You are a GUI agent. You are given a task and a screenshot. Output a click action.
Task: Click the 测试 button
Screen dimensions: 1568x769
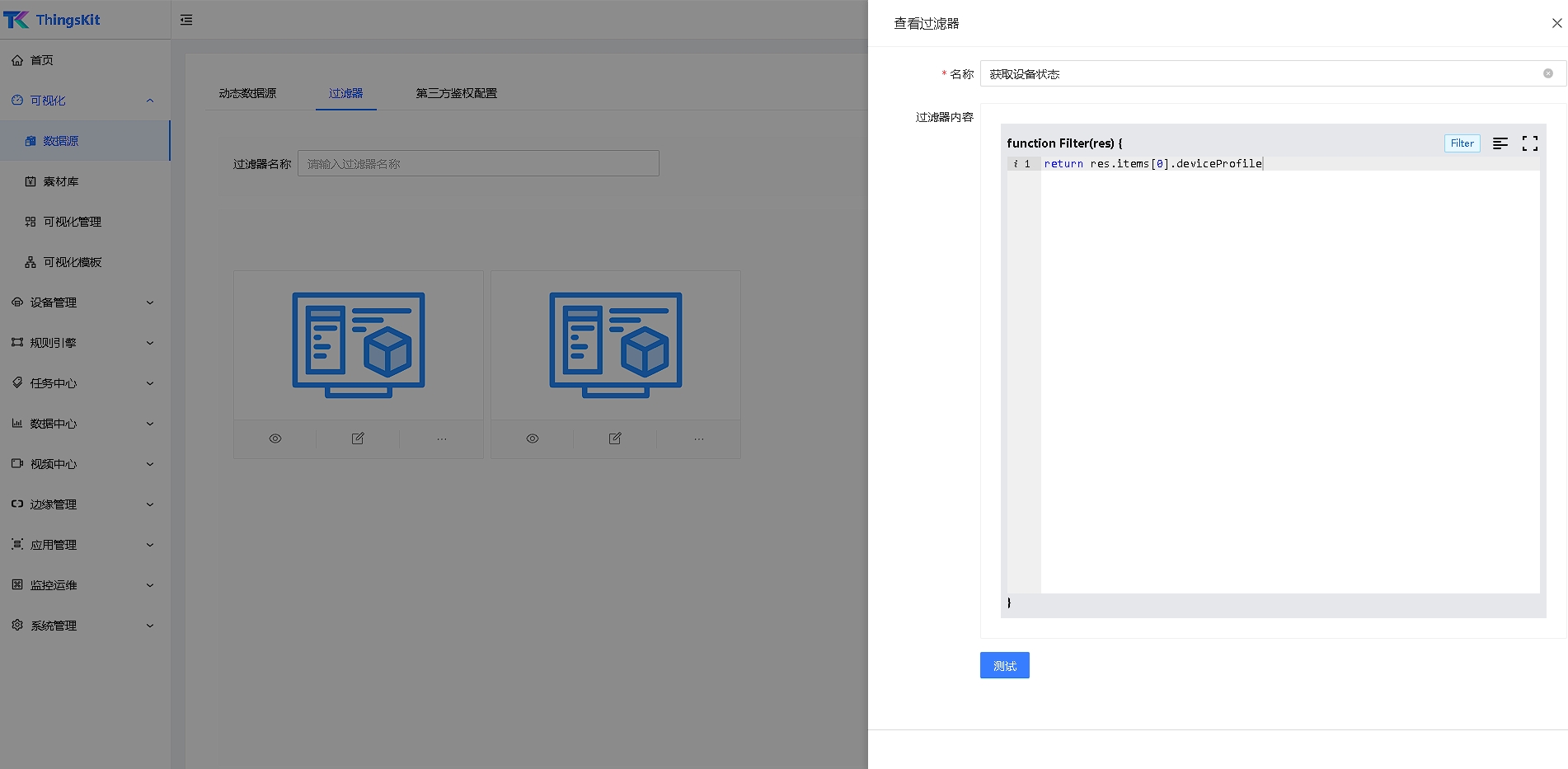[1004, 665]
